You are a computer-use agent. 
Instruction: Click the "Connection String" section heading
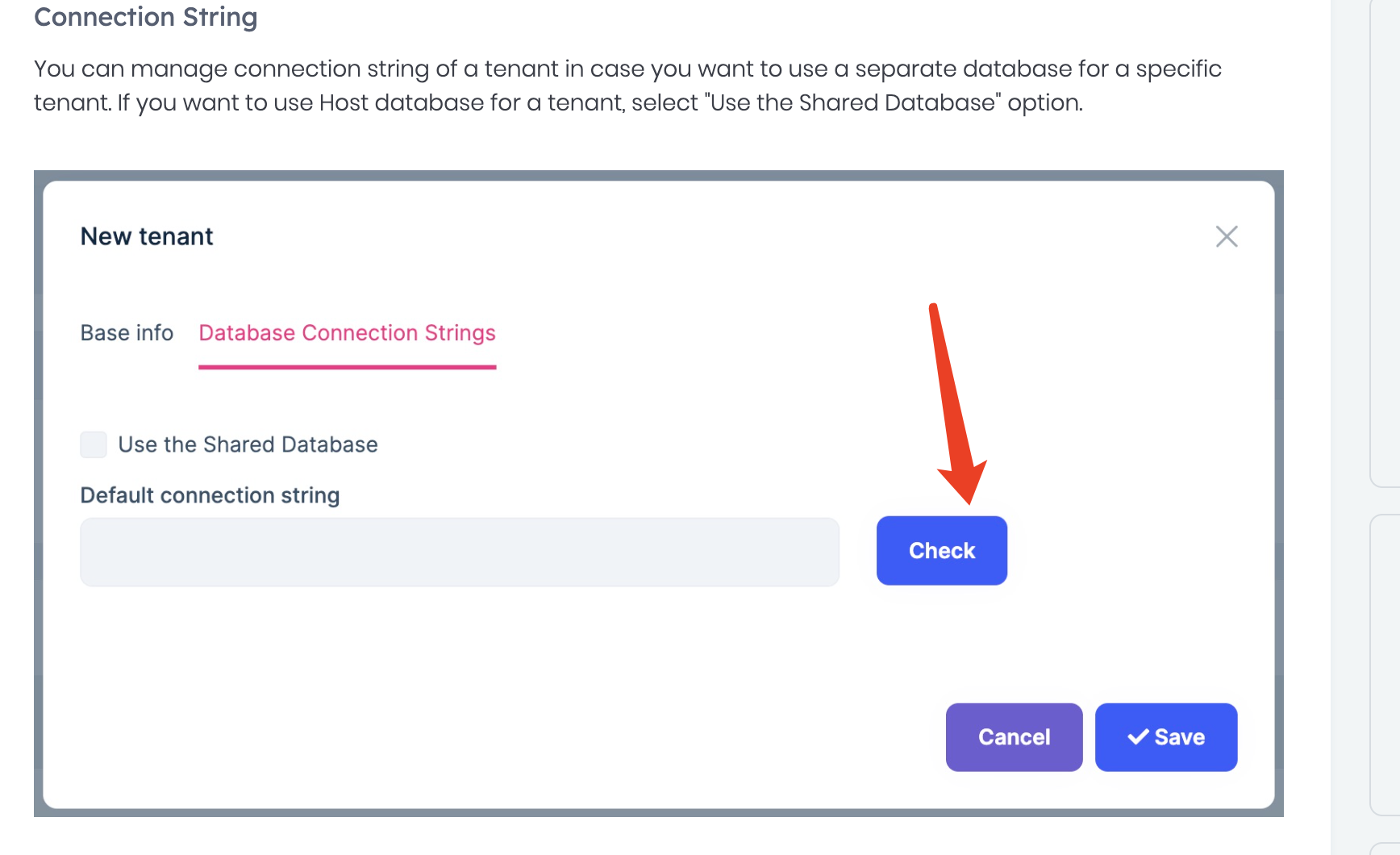(146, 17)
